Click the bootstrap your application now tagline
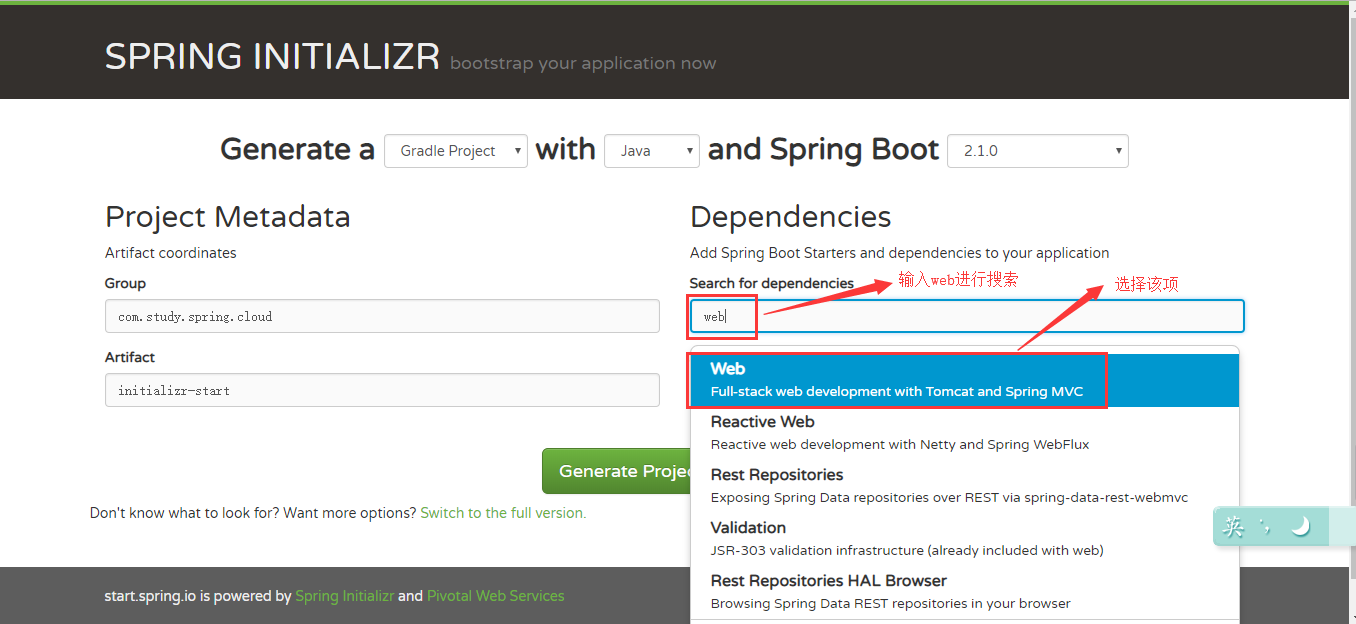The image size is (1356, 624). pyautogui.click(x=583, y=64)
